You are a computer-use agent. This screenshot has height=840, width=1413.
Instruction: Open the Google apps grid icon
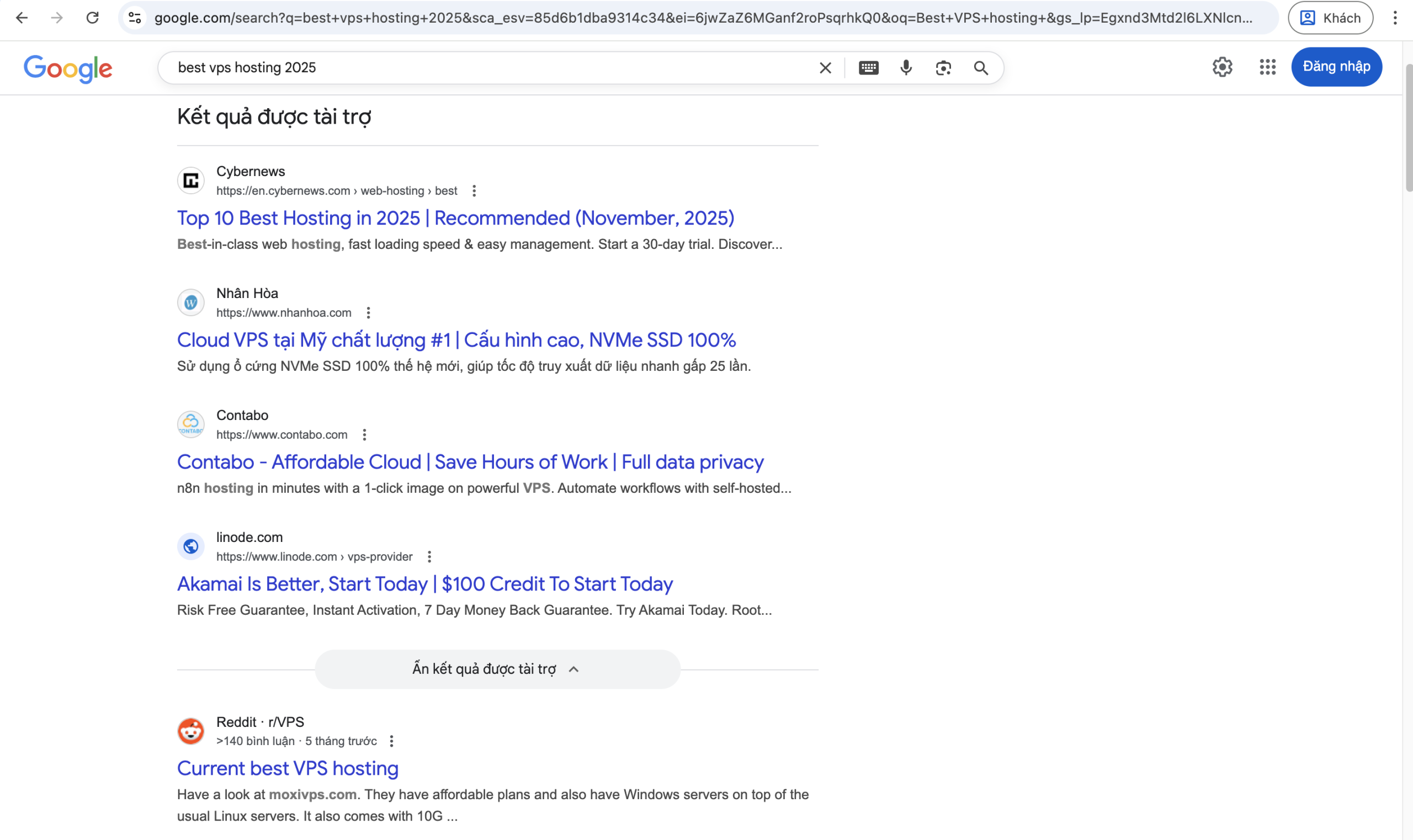[x=1267, y=67]
